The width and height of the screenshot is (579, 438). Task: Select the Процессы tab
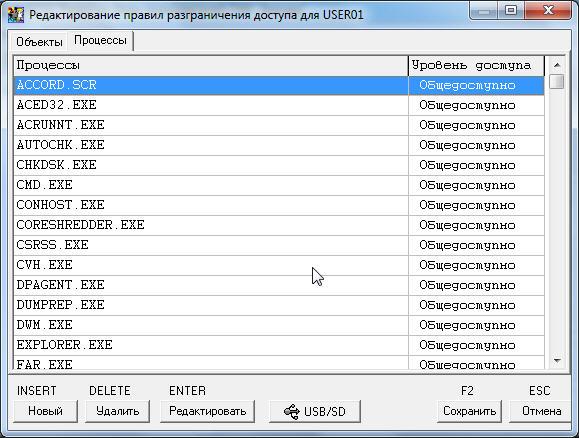click(x=100, y=40)
